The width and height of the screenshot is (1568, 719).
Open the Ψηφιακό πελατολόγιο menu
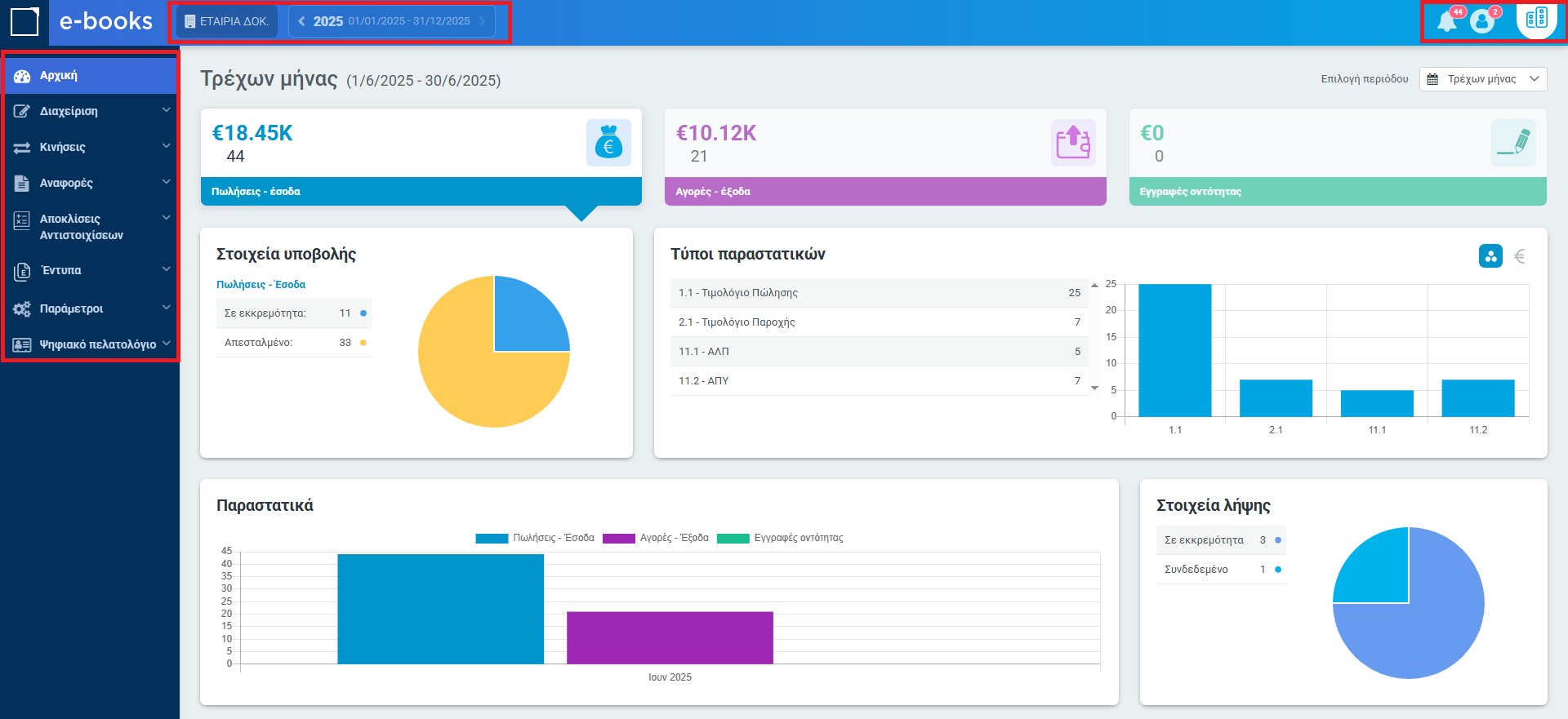pyautogui.click(x=90, y=344)
